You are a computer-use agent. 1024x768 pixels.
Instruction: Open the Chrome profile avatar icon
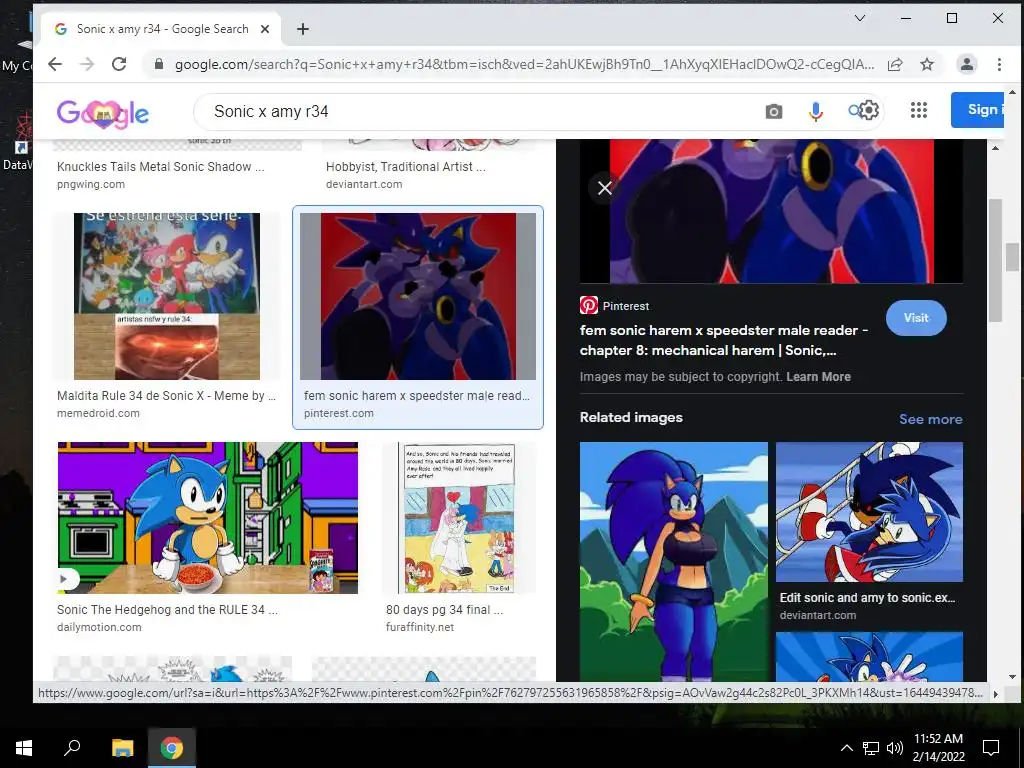click(x=967, y=64)
